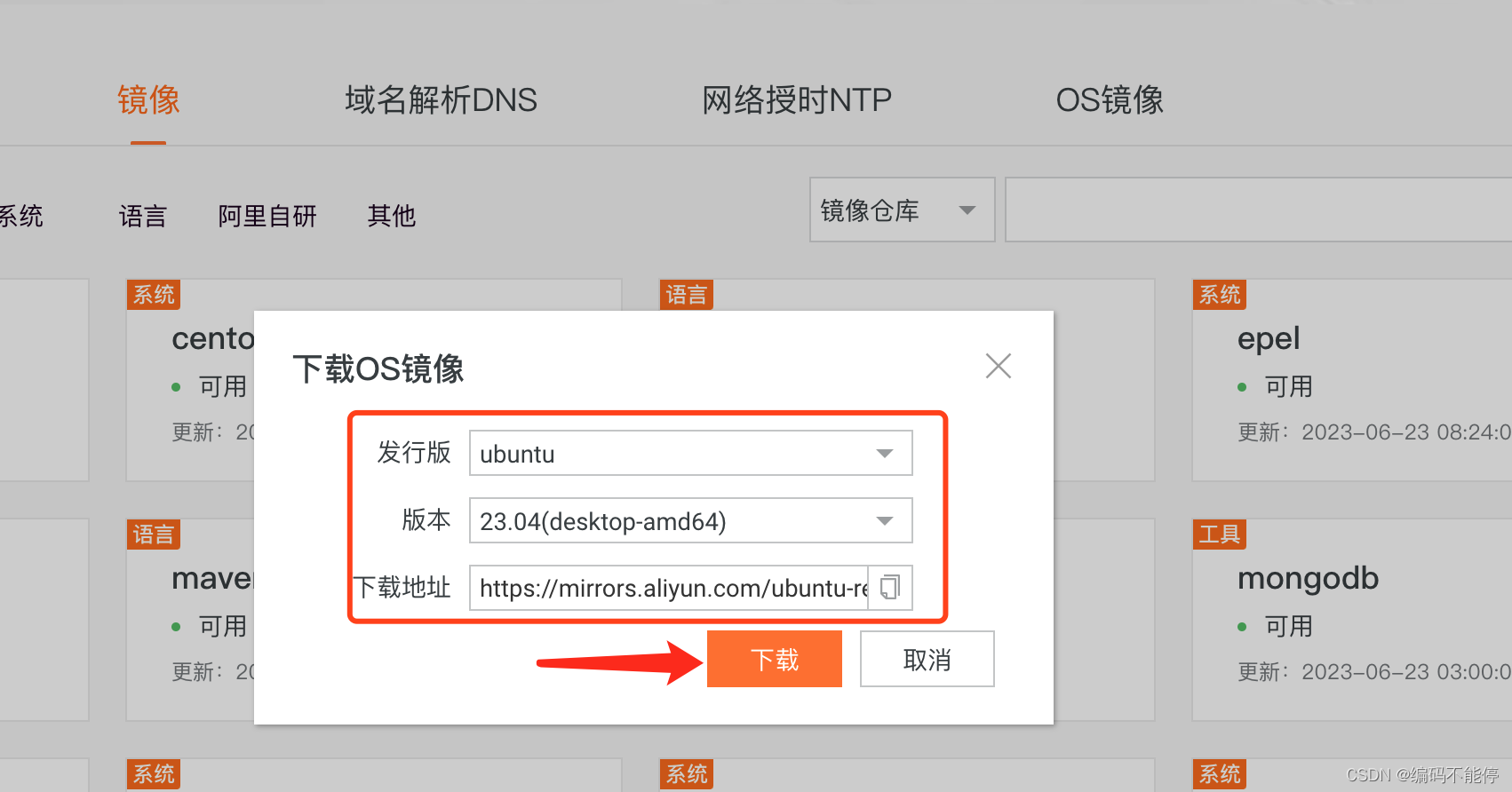Open the centos mirror card
The width and height of the screenshot is (1512, 792).
coord(213,338)
